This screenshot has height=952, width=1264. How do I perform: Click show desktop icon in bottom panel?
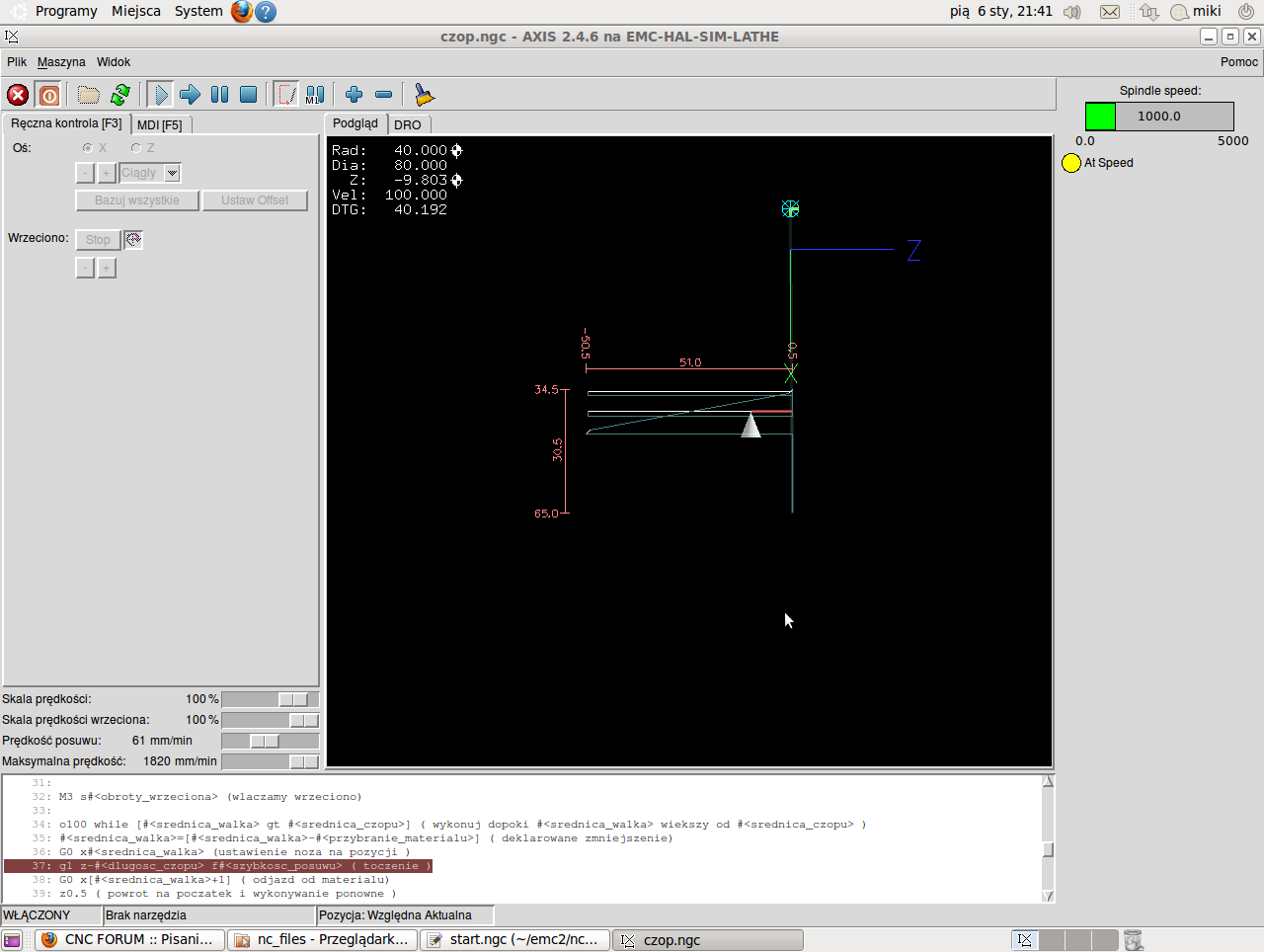tap(12, 940)
